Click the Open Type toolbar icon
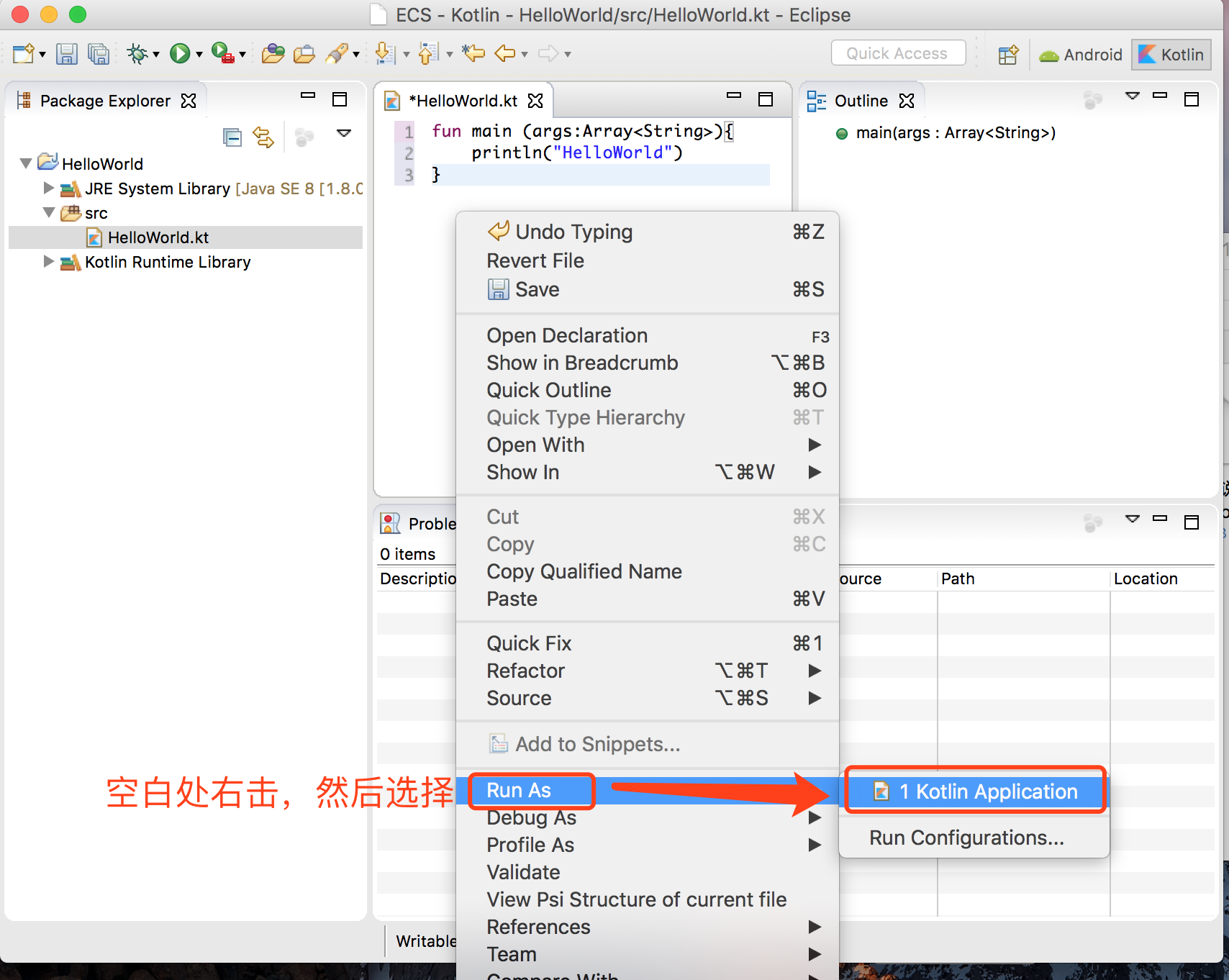 coord(273,54)
